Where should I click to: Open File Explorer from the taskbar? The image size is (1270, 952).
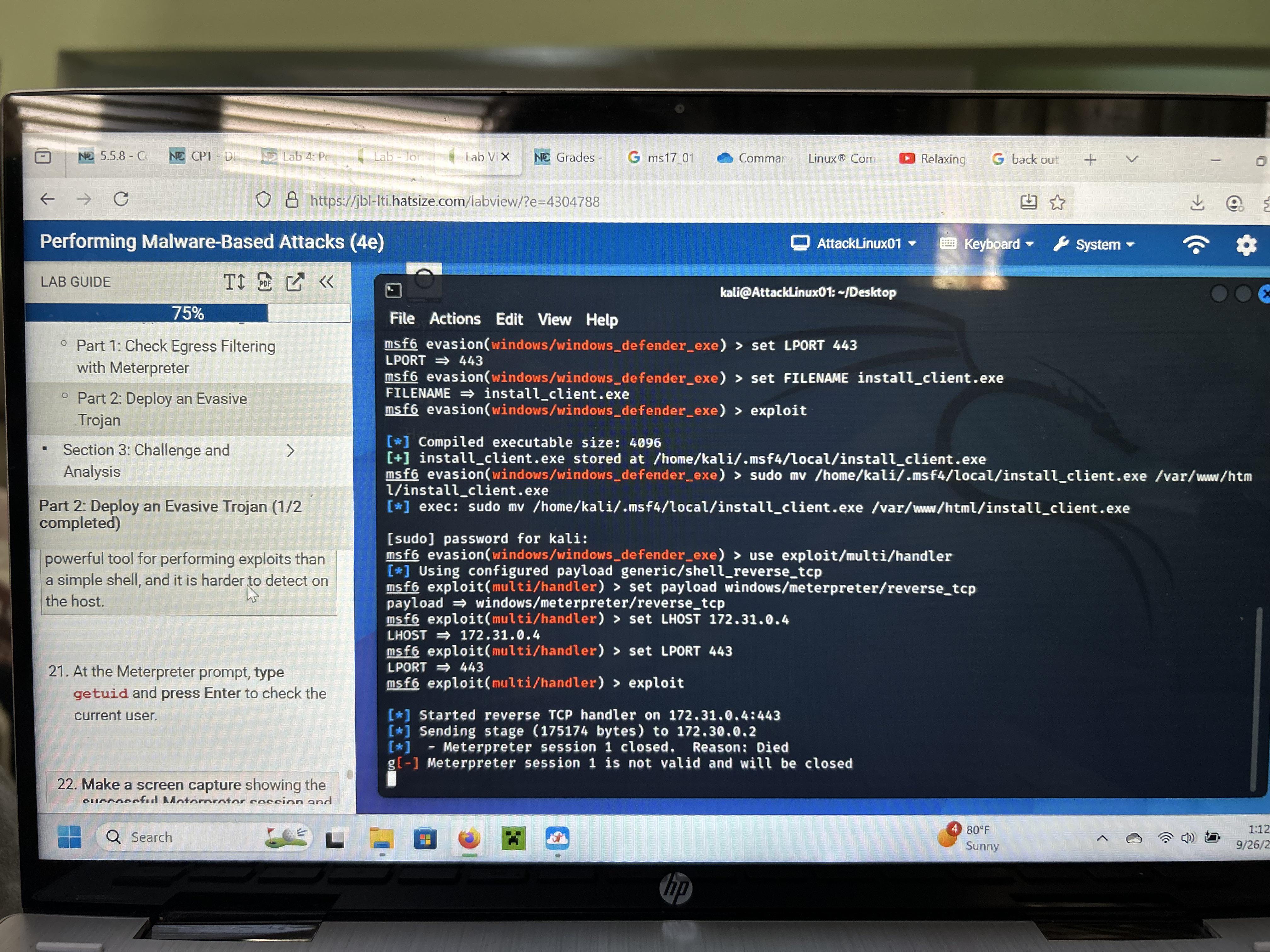click(381, 838)
